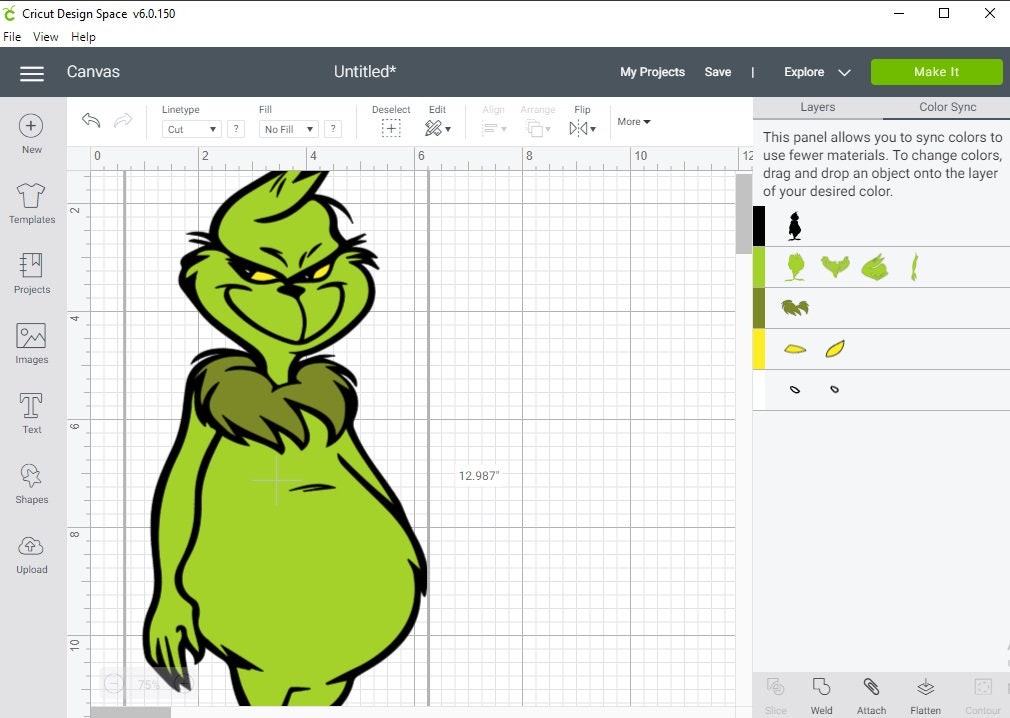Click the Make It button
The image size is (1010, 718).
click(937, 72)
